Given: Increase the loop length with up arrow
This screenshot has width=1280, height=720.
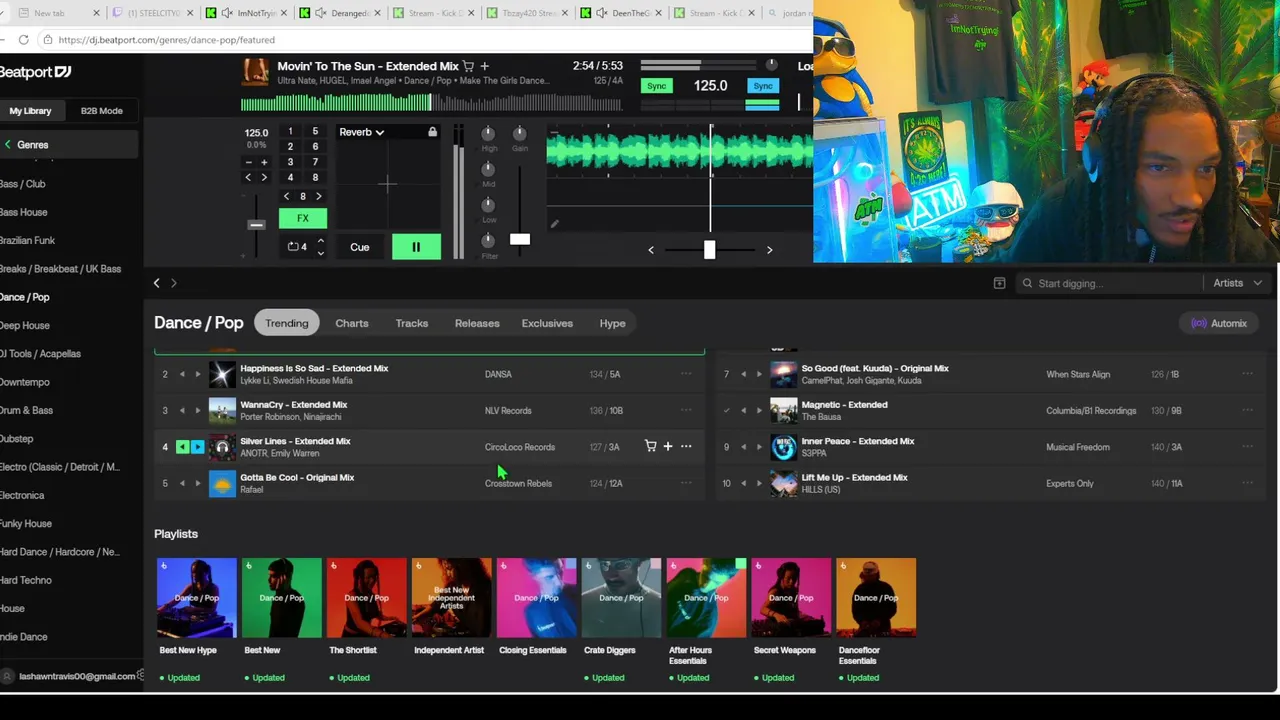Looking at the screenshot, I should tap(320, 240).
